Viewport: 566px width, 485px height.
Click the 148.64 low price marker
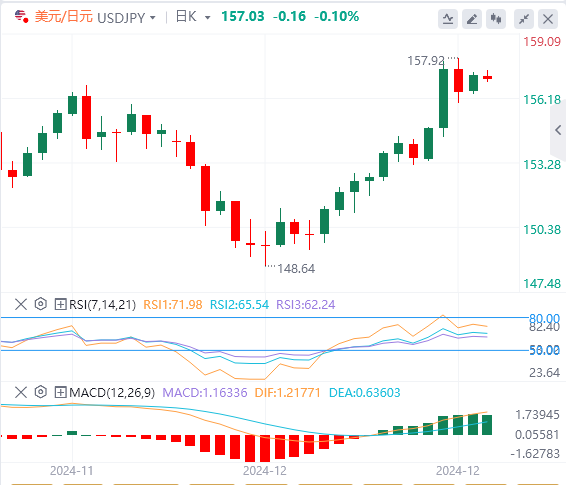296,269
